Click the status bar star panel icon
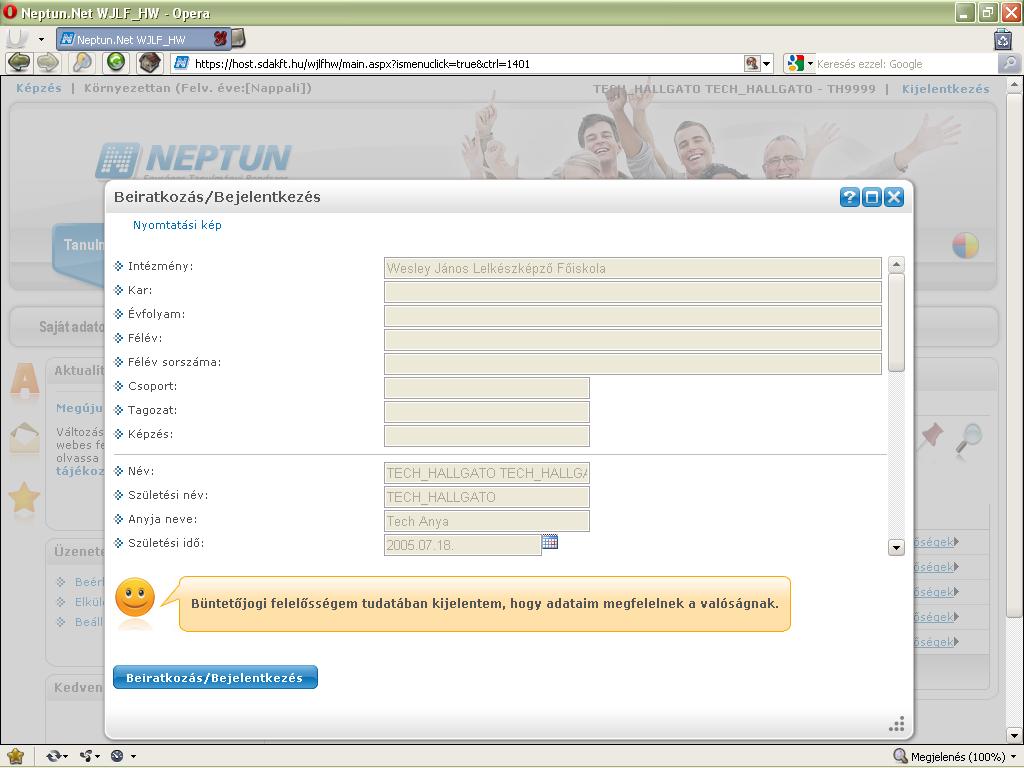This screenshot has height=768, width=1024. point(15,756)
